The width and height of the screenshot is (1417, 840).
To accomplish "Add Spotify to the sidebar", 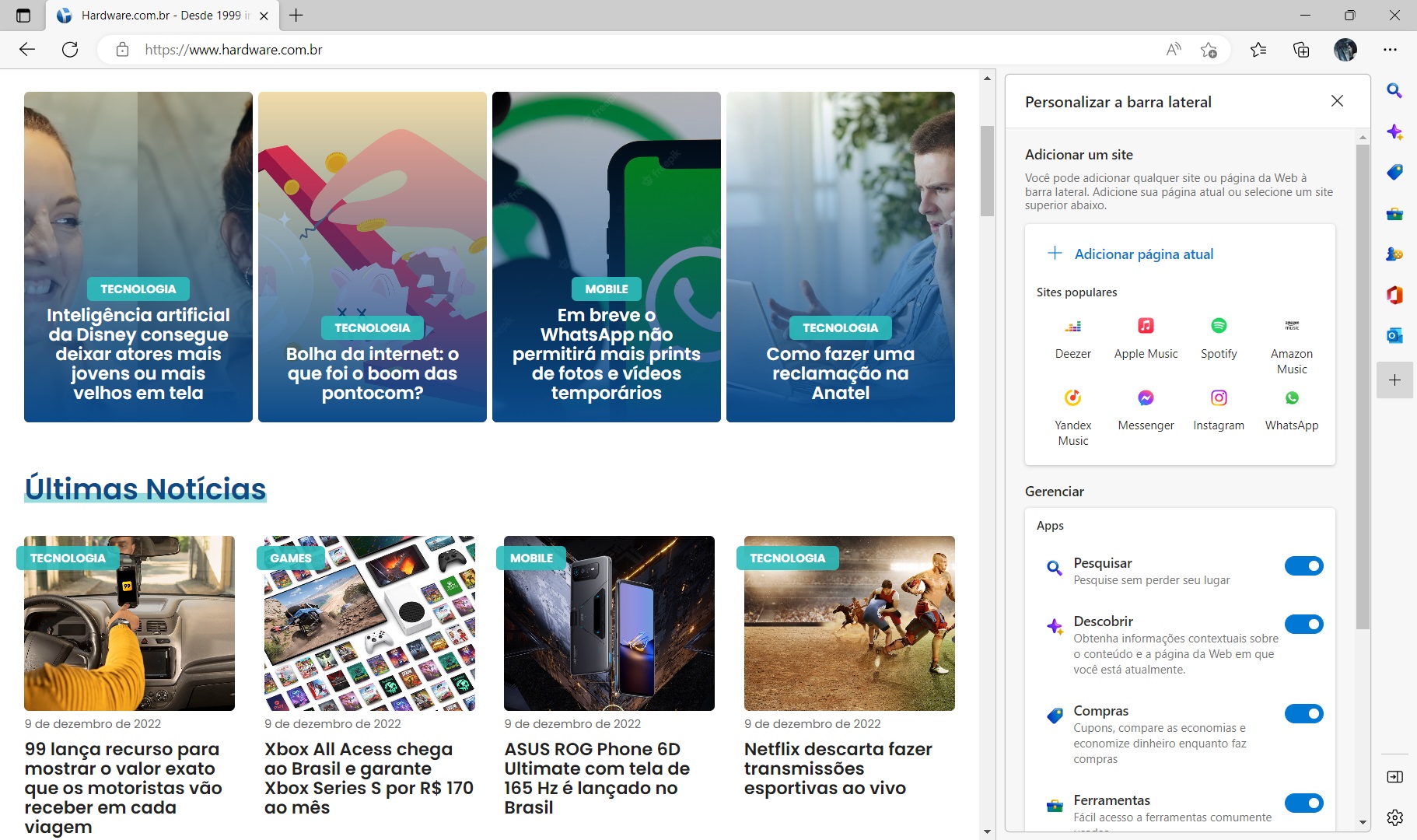I will click(x=1219, y=338).
